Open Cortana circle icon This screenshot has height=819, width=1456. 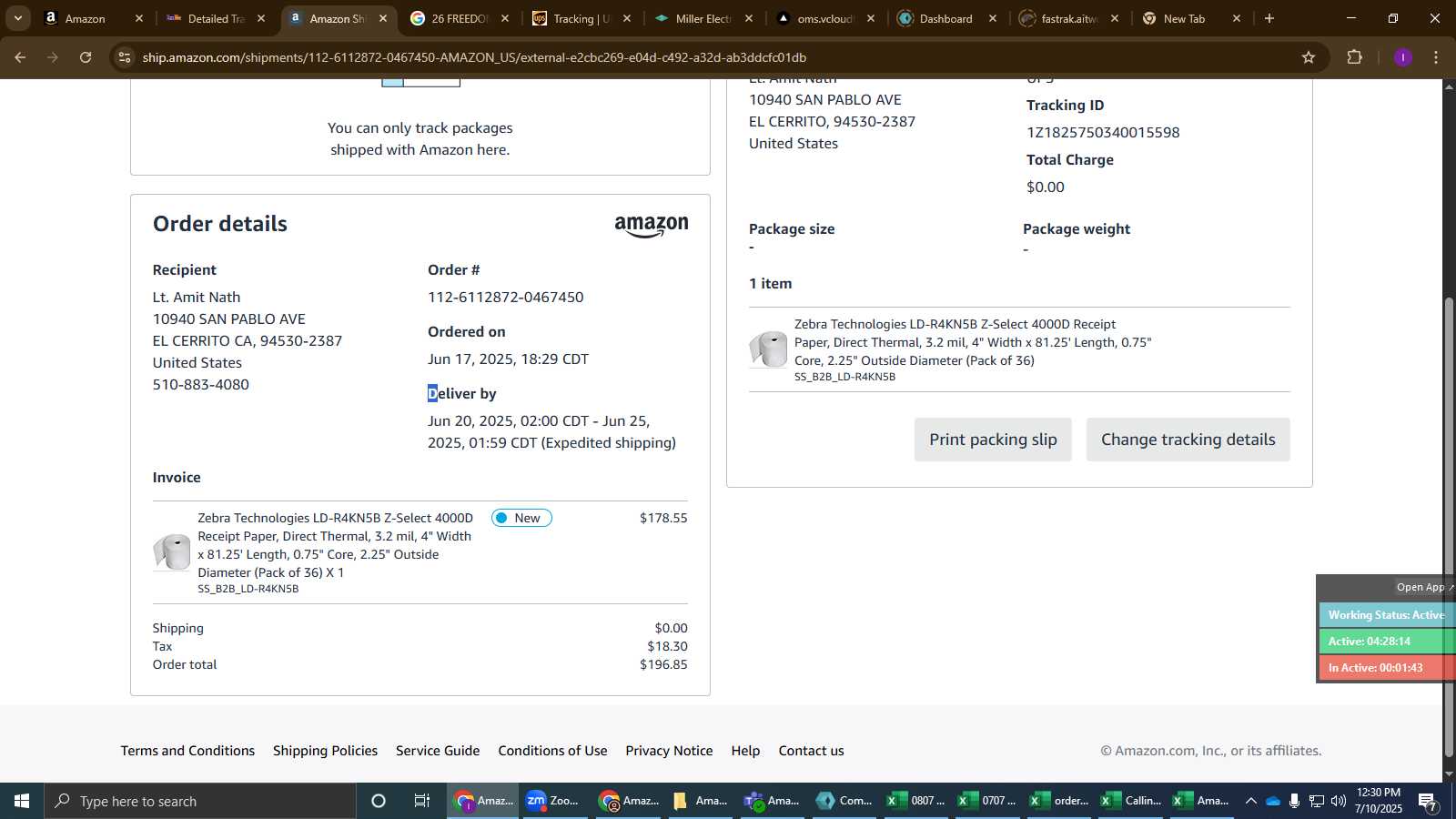click(379, 801)
